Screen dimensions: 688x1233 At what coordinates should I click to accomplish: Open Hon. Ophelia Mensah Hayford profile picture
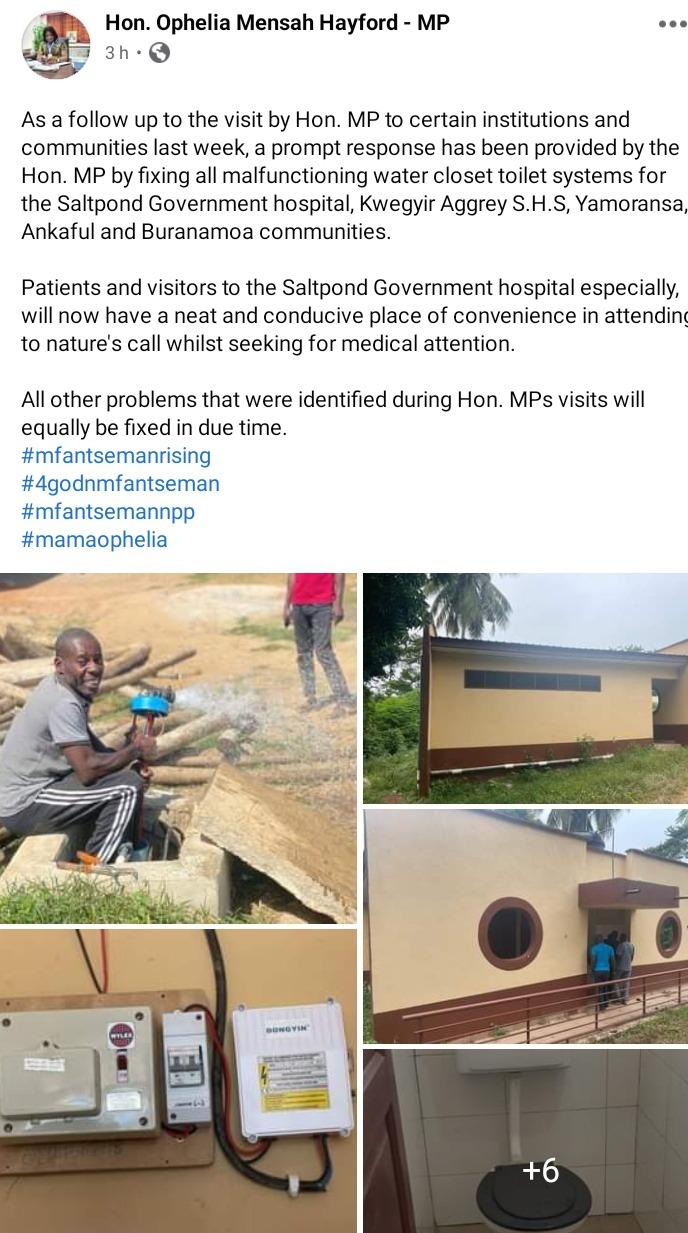(56, 44)
